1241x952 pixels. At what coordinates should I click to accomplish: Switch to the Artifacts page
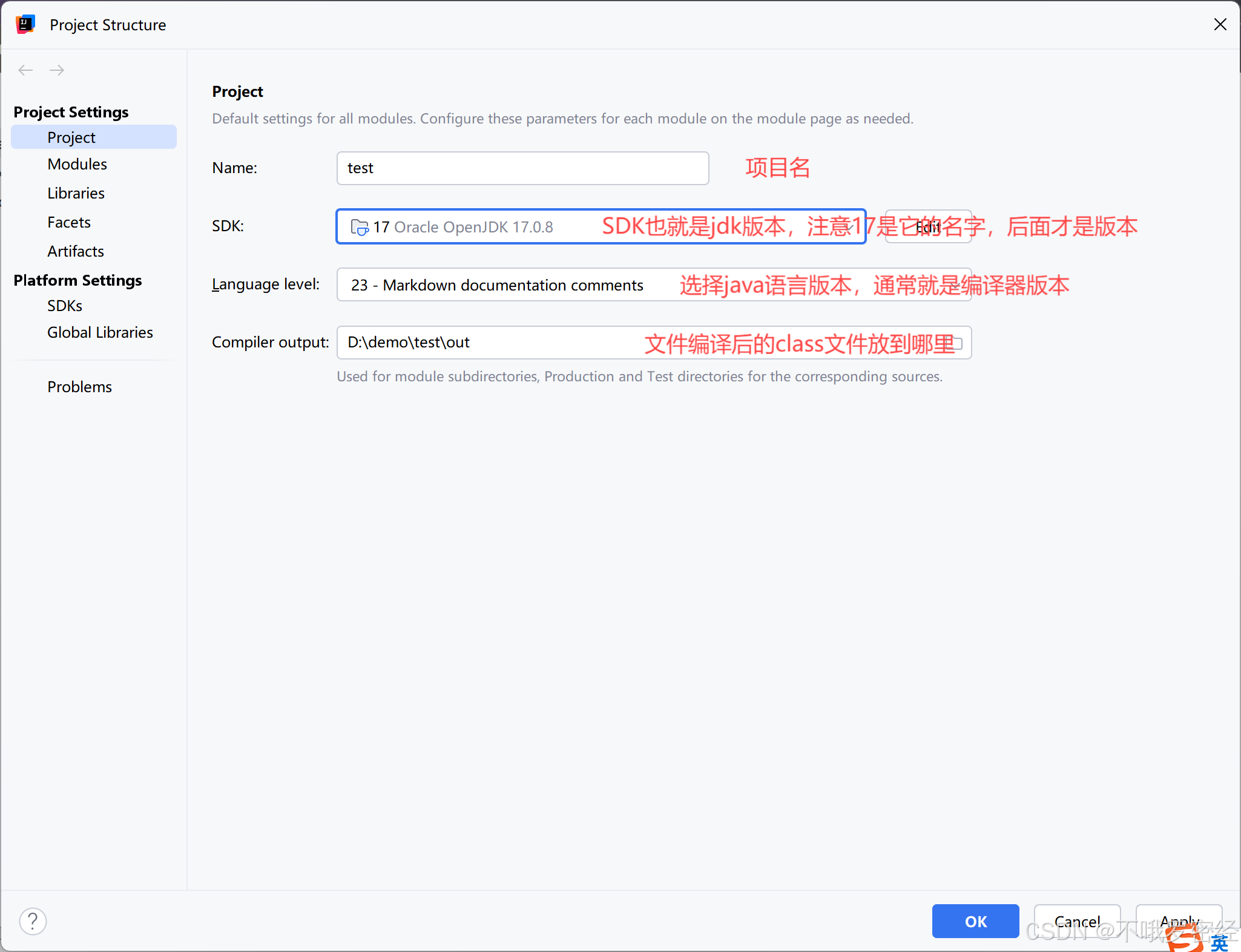click(76, 252)
